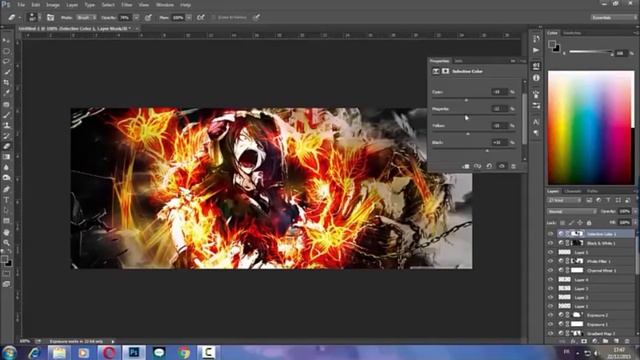Adjust the Cyan slider handle
This screenshot has height=360, width=640.
tap(466, 100)
